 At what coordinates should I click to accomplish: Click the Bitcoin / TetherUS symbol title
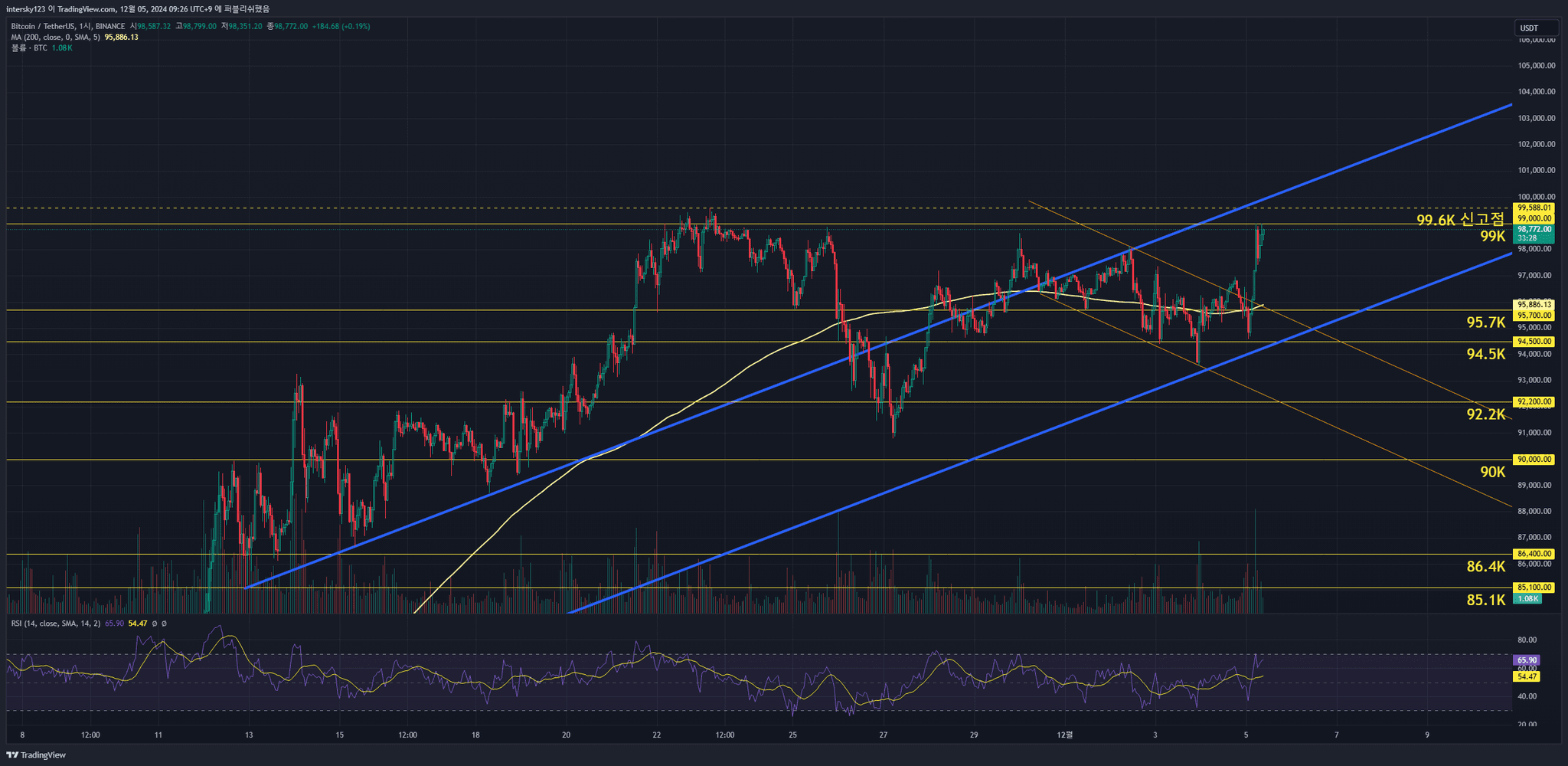point(43,26)
